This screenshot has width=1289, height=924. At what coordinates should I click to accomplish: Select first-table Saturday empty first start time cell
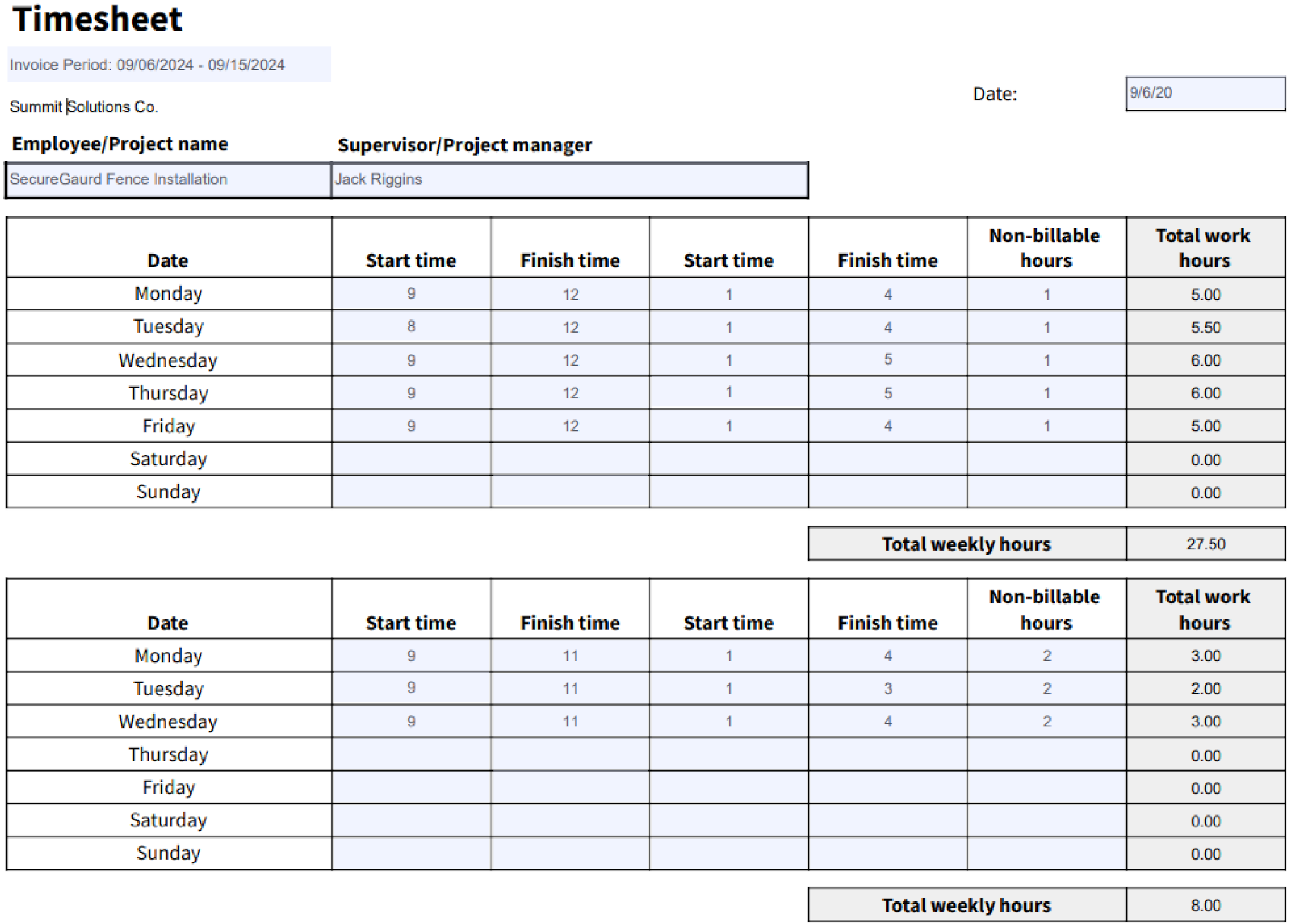pyautogui.click(x=411, y=459)
